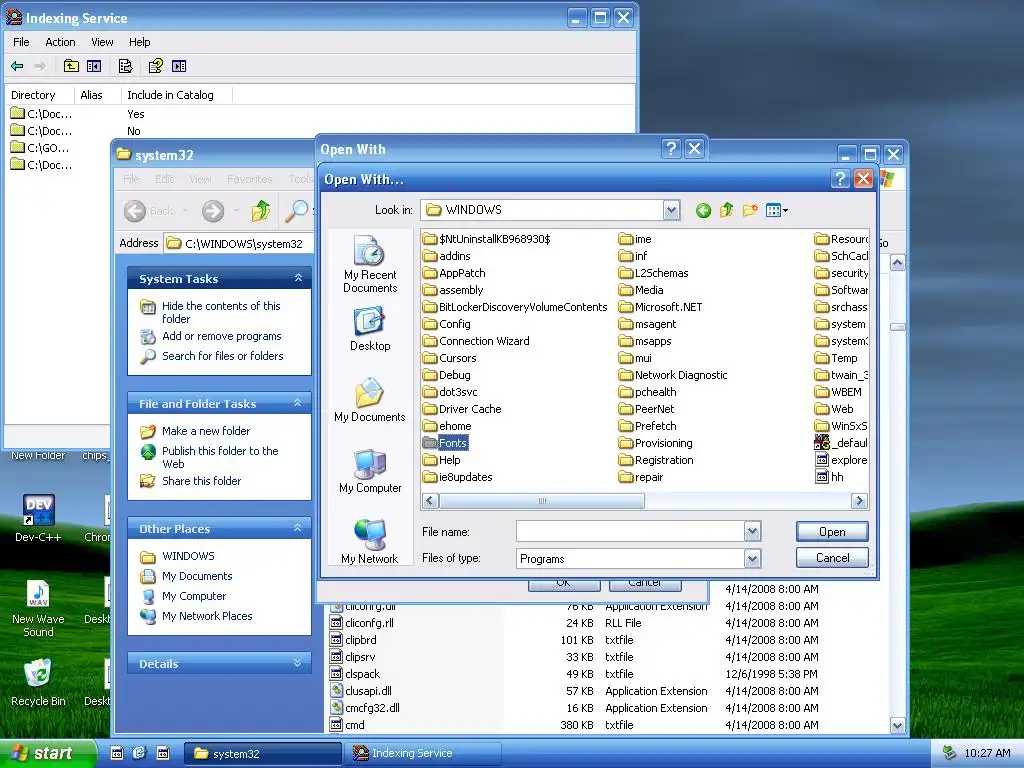The image size is (1024, 768).
Task: Open Action menu in Indexing Service
Action: pos(60,42)
